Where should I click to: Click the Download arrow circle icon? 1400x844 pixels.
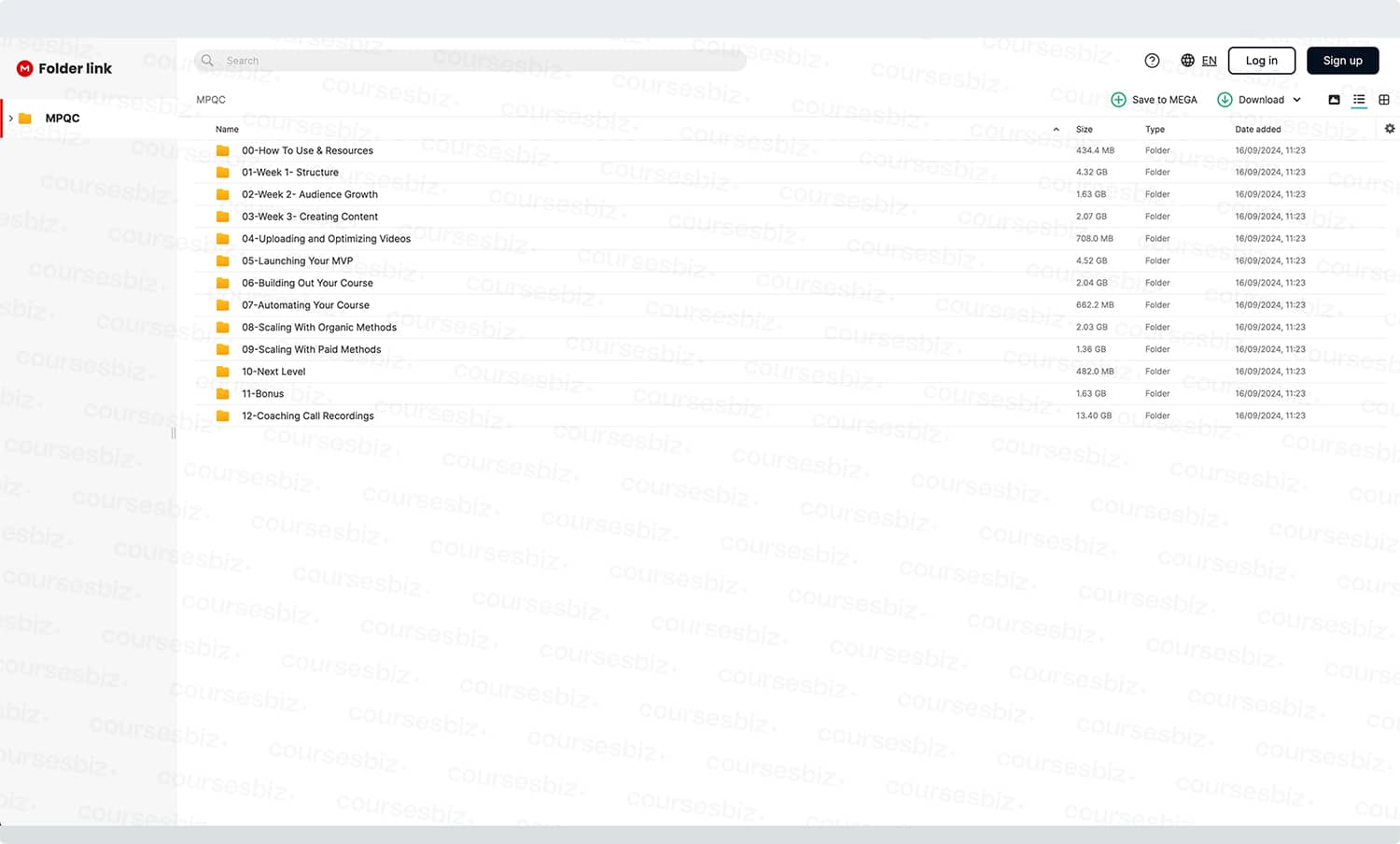[1225, 100]
